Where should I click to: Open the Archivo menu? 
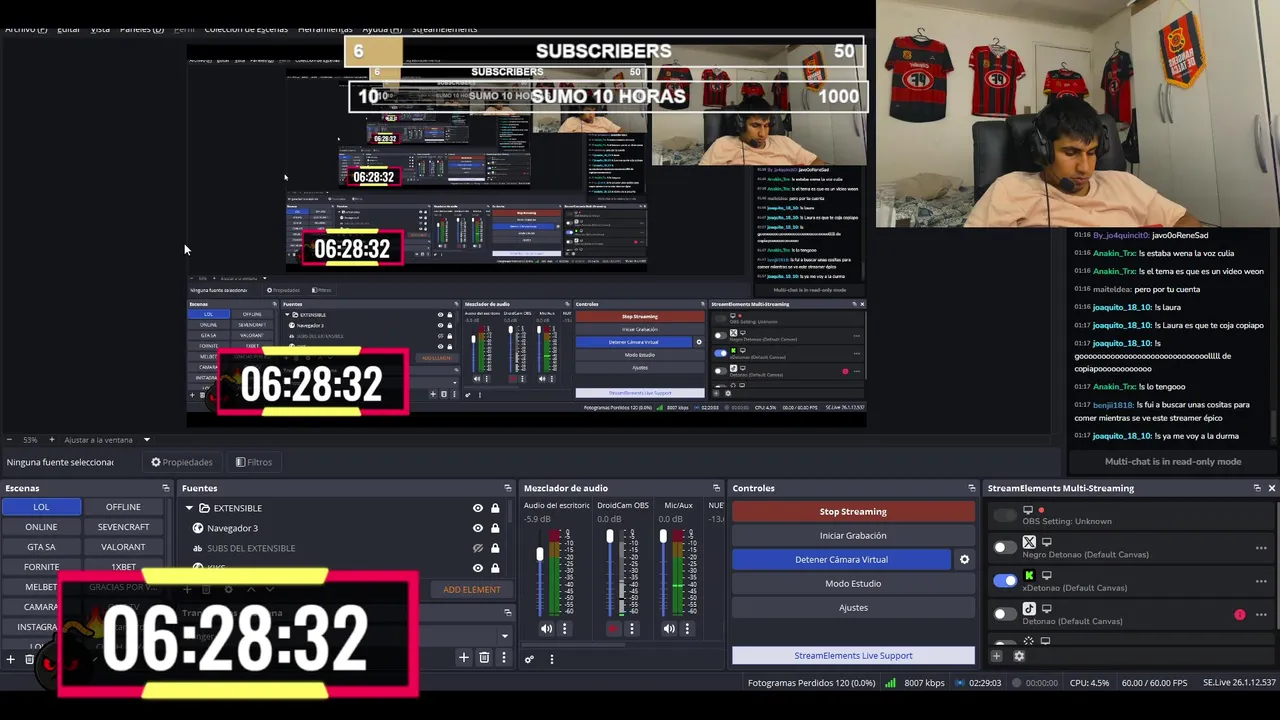point(26,29)
